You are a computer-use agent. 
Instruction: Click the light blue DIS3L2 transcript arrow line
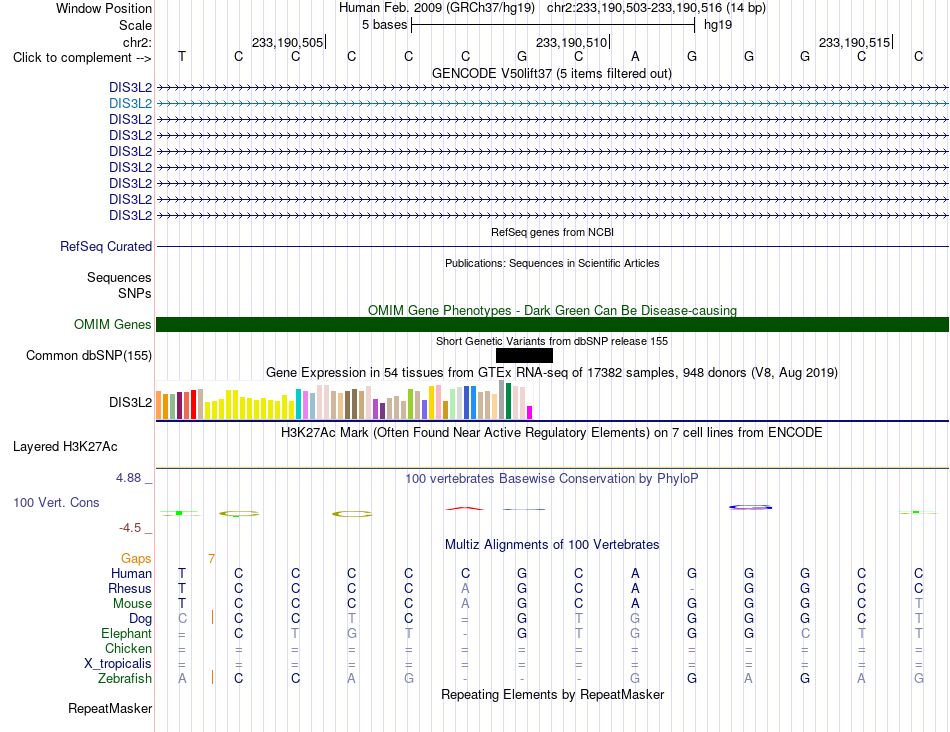(x=553, y=104)
